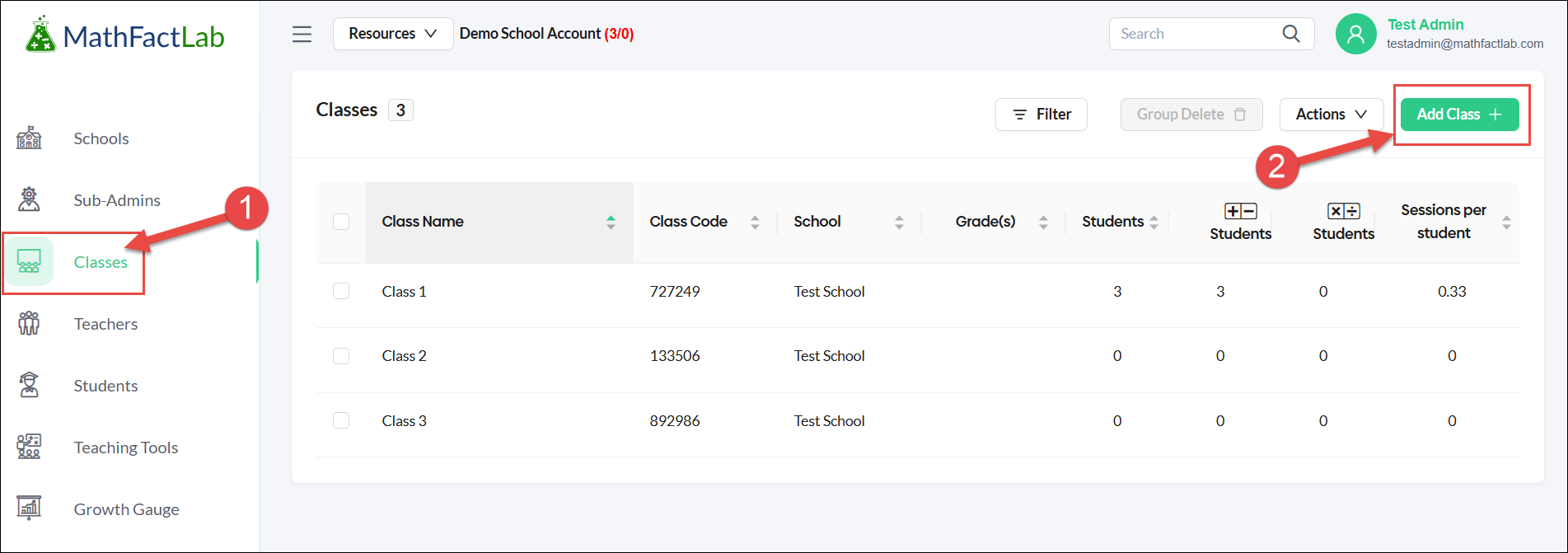
Task: Click the 'Class 1' name cell
Action: (x=404, y=292)
